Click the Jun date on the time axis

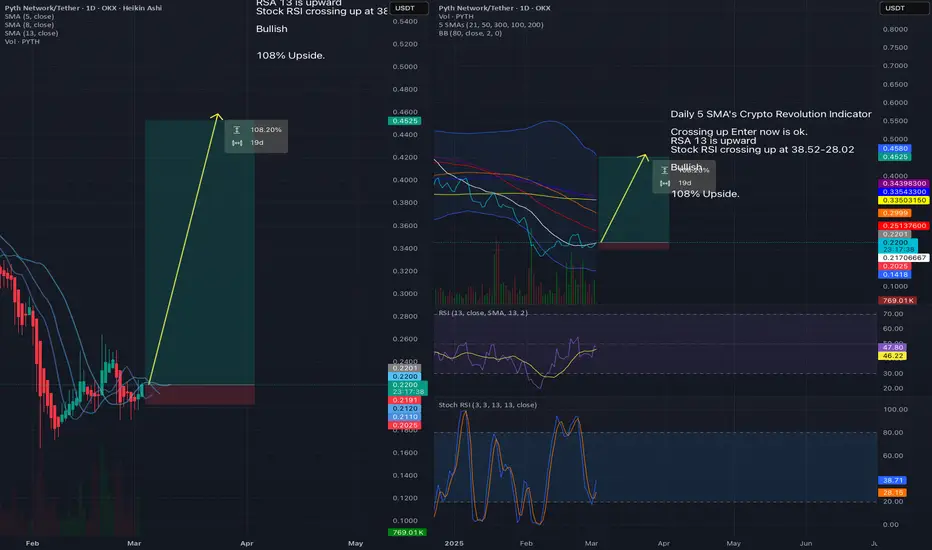click(805, 543)
